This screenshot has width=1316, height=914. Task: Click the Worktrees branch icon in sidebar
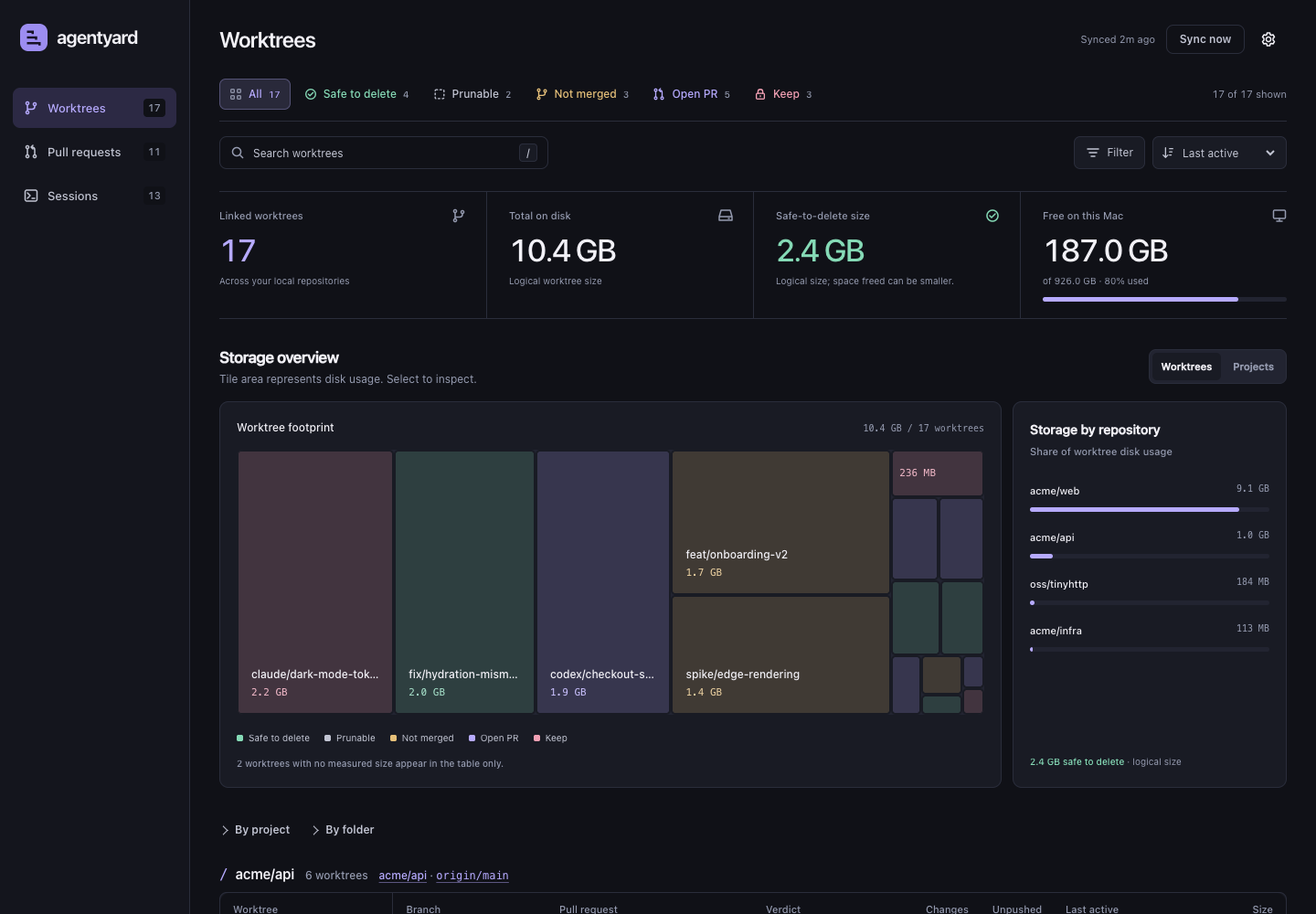coord(31,108)
